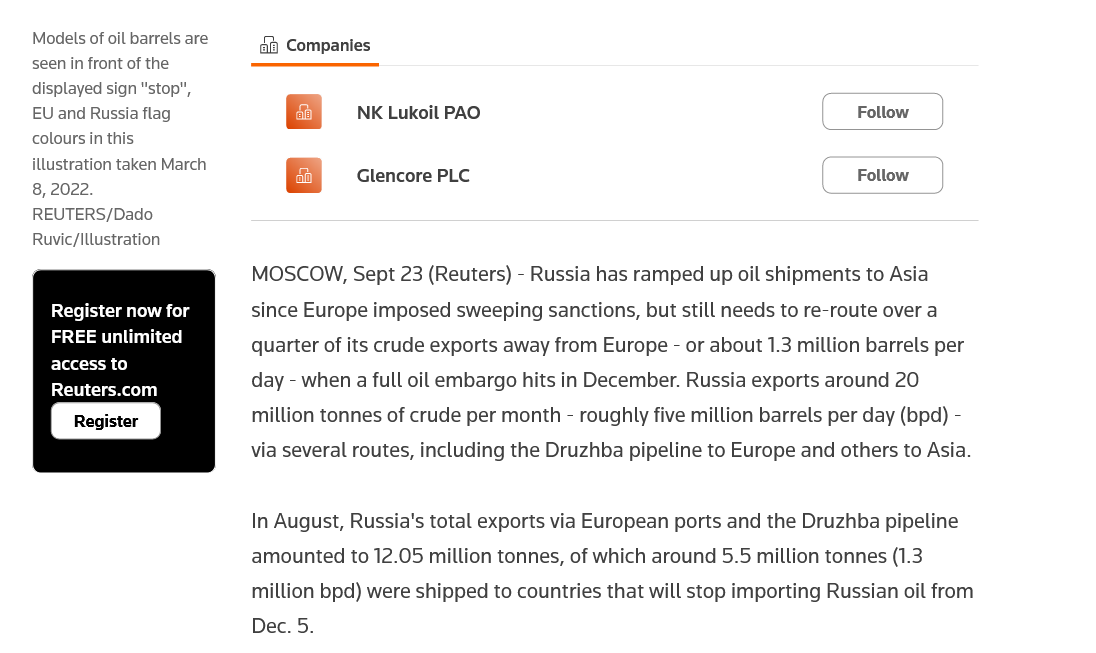Viewport: 1096px width, 653px height.
Task: Follow Glencore PLC
Action: (x=882, y=175)
